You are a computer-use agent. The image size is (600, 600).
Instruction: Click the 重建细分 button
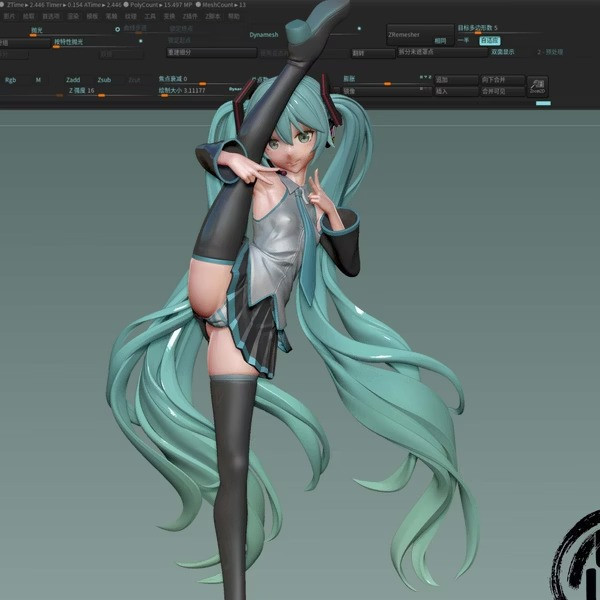click(x=211, y=52)
